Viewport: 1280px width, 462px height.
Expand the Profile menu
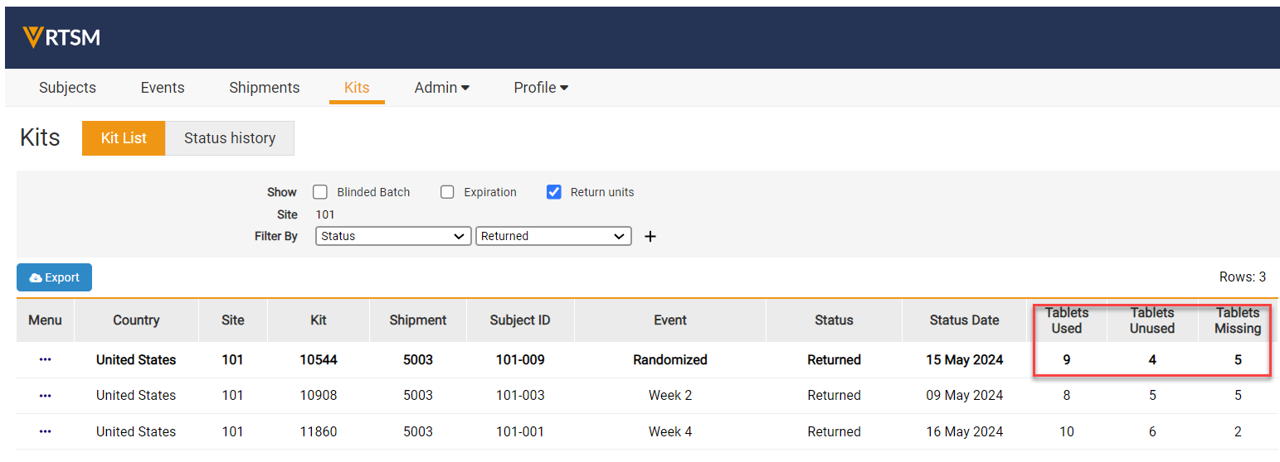(541, 88)
